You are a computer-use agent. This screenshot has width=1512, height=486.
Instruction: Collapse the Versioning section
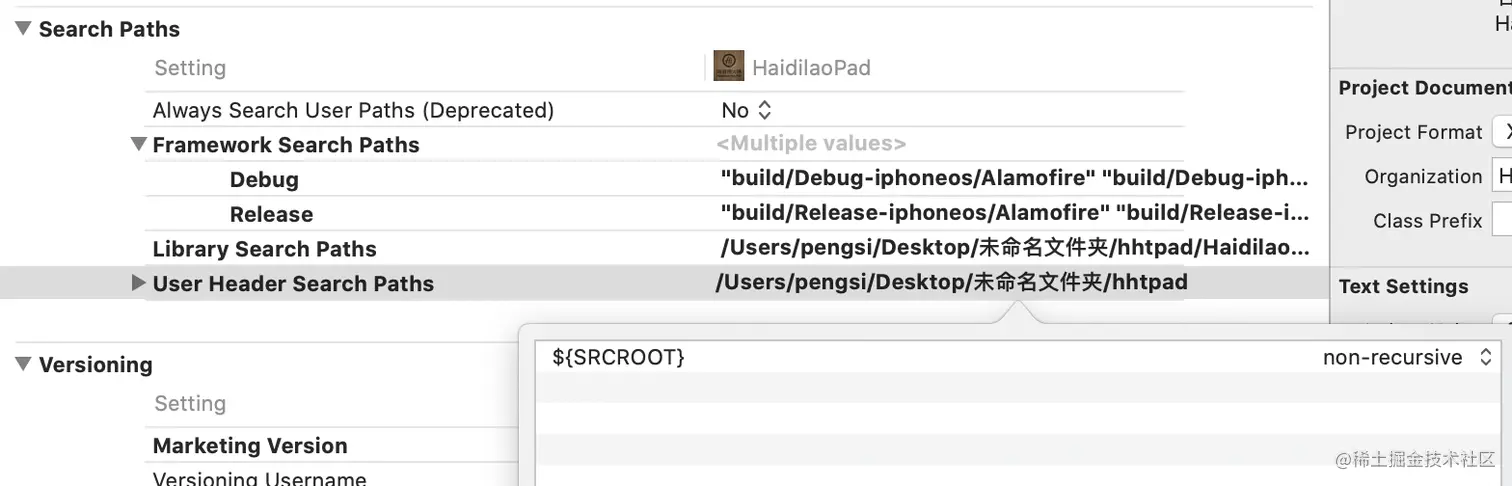(23, 365)
